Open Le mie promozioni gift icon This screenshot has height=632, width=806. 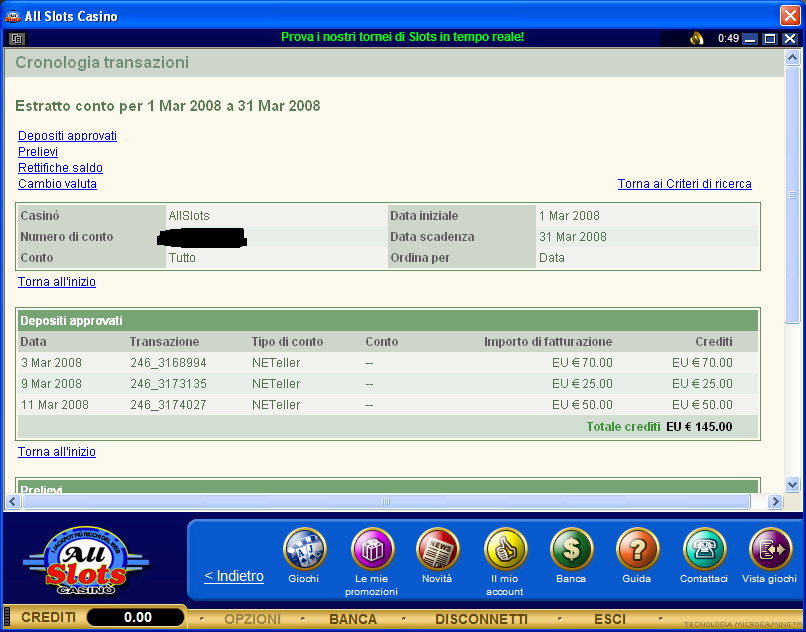click(372, 549)
